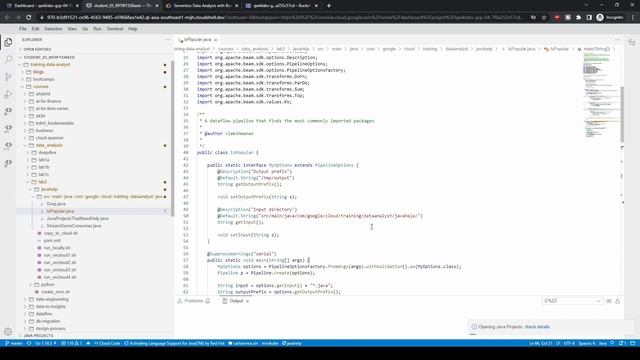Viewport: 640px width, 360px height.
Task: Open the Selection menu
Action: 53,29
